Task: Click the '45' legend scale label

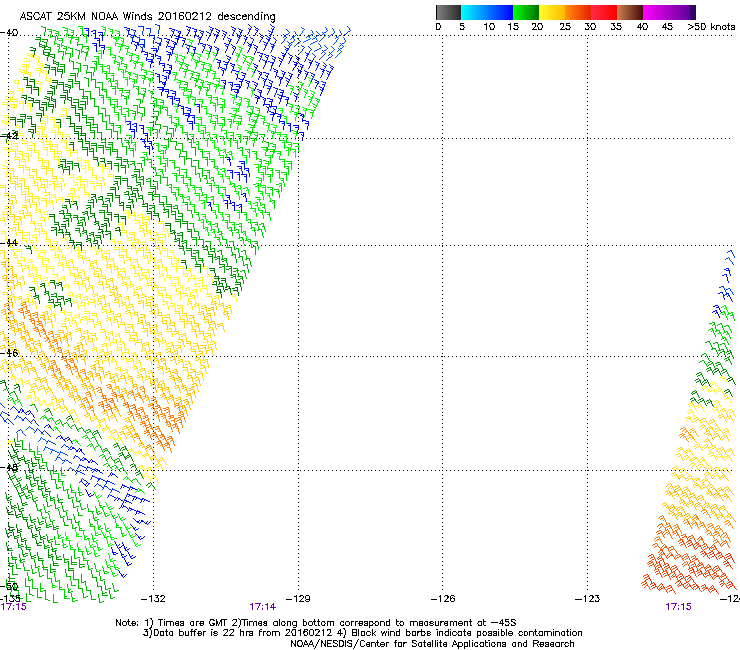Action: (667, 27)
